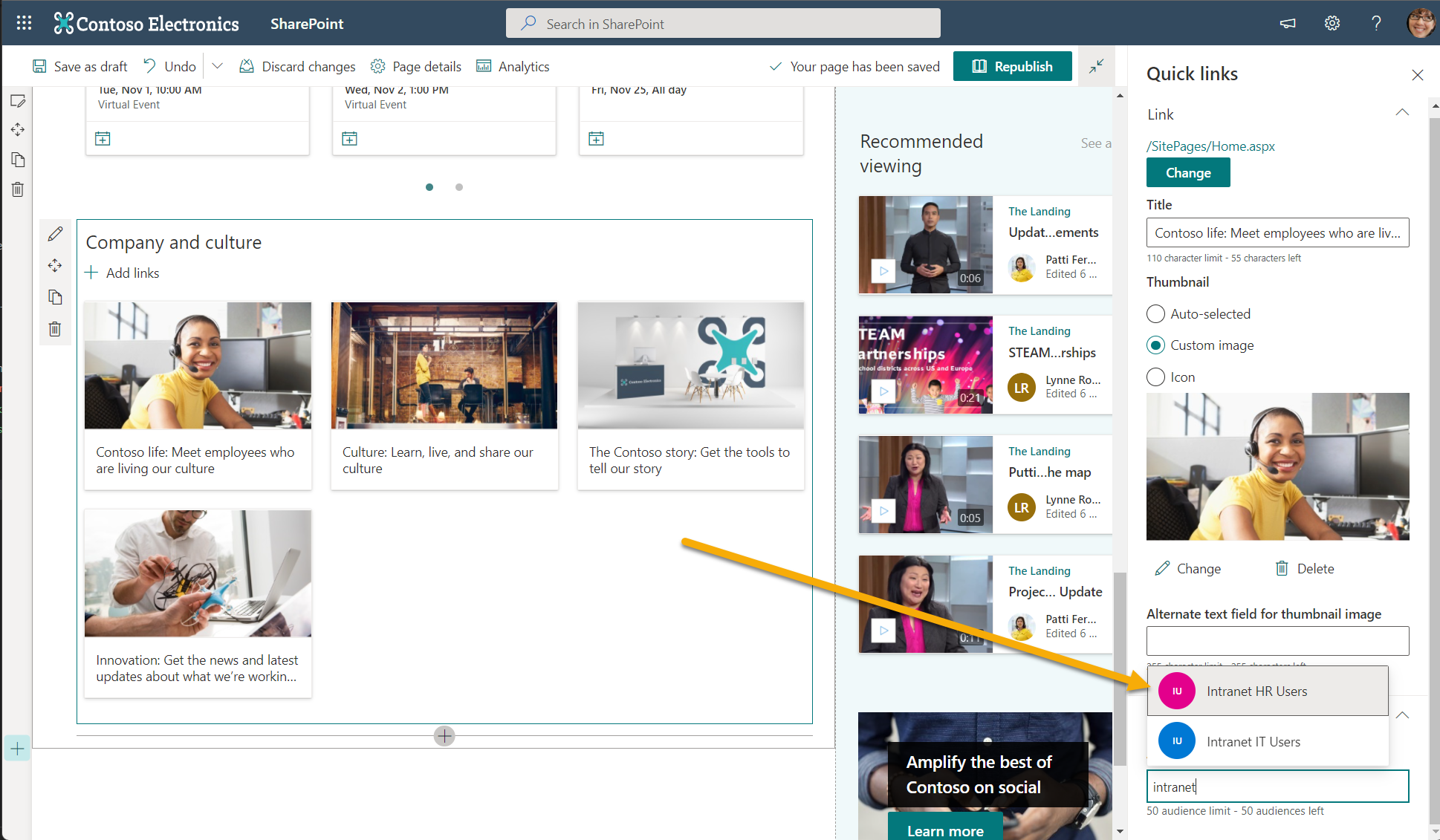The image size is (1440, 840).
Task: Expand the Undo options chevron
Action: (x=217, y=66)
